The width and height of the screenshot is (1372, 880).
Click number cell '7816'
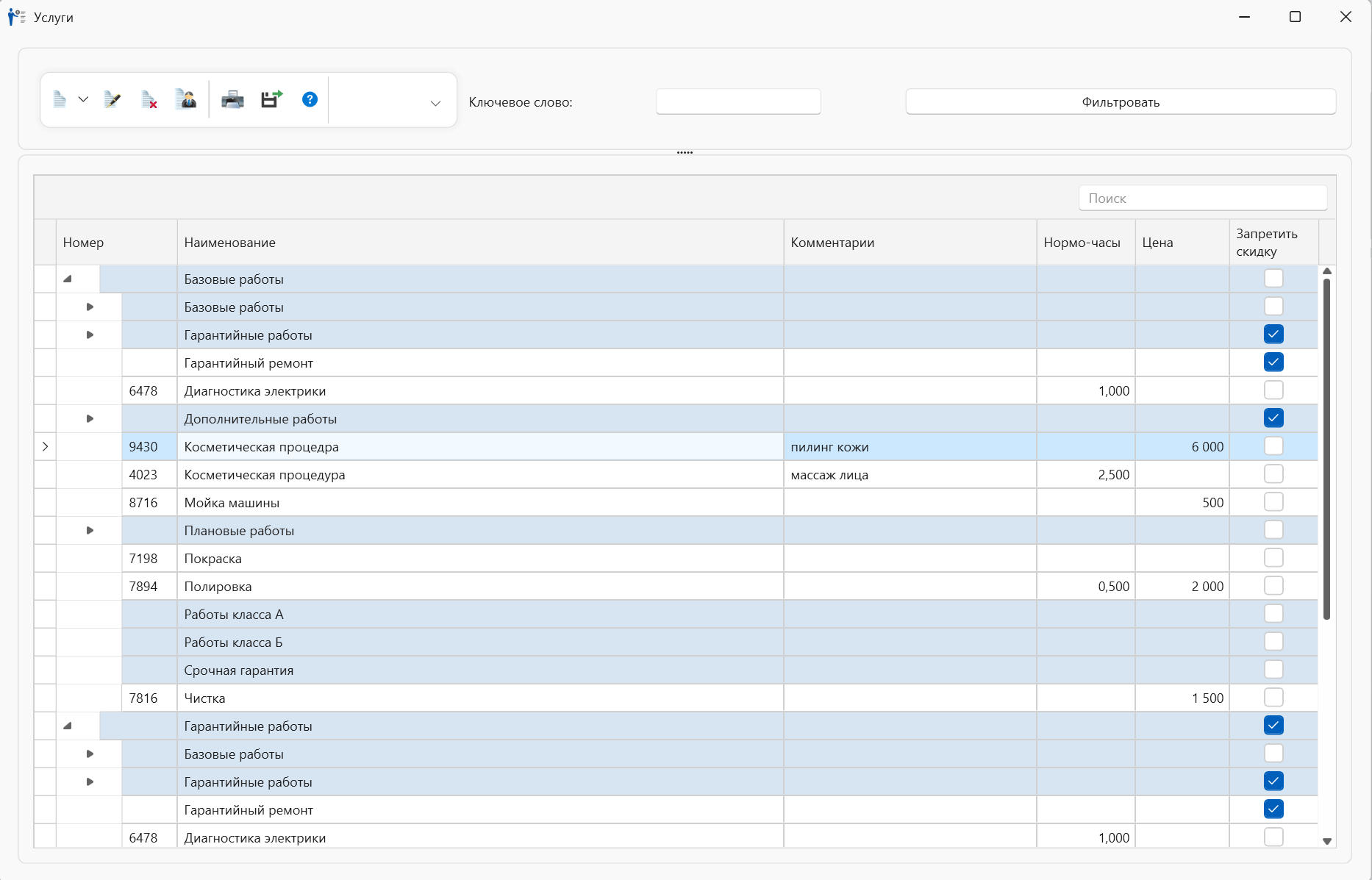150,698
